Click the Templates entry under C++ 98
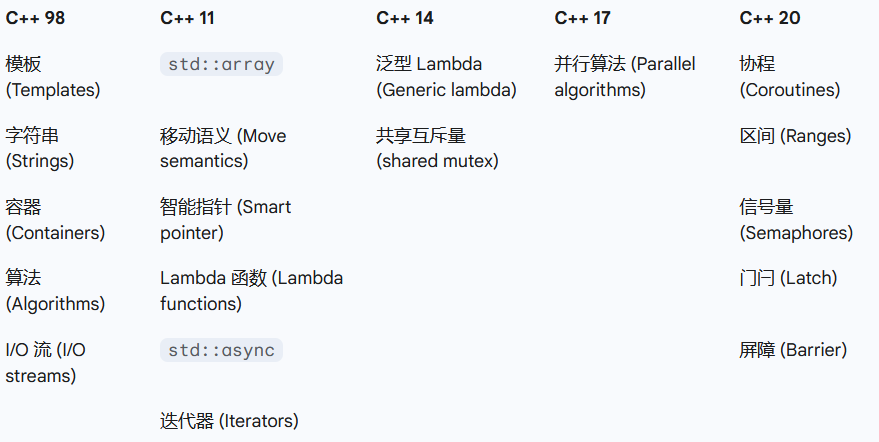The height and width of the screenshot is (442, 879). coord(53,78)
